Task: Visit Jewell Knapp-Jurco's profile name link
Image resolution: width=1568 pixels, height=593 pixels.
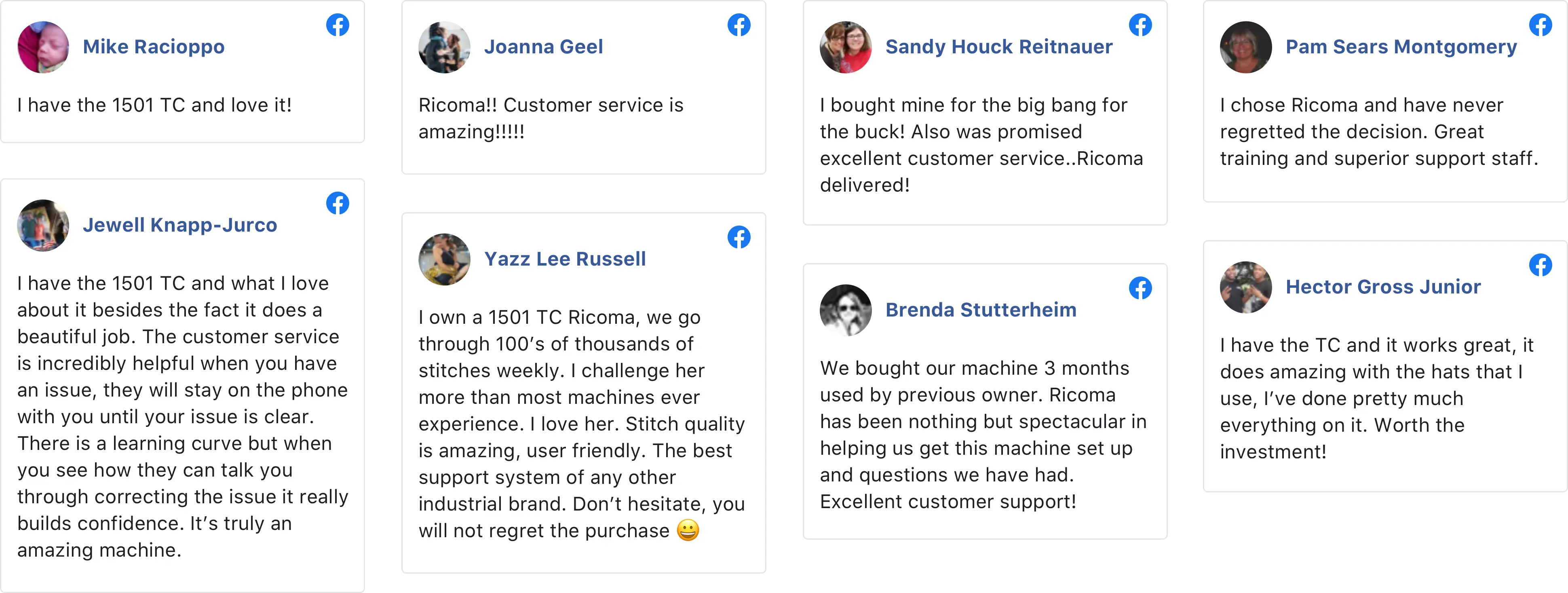Action: [179, 225]
